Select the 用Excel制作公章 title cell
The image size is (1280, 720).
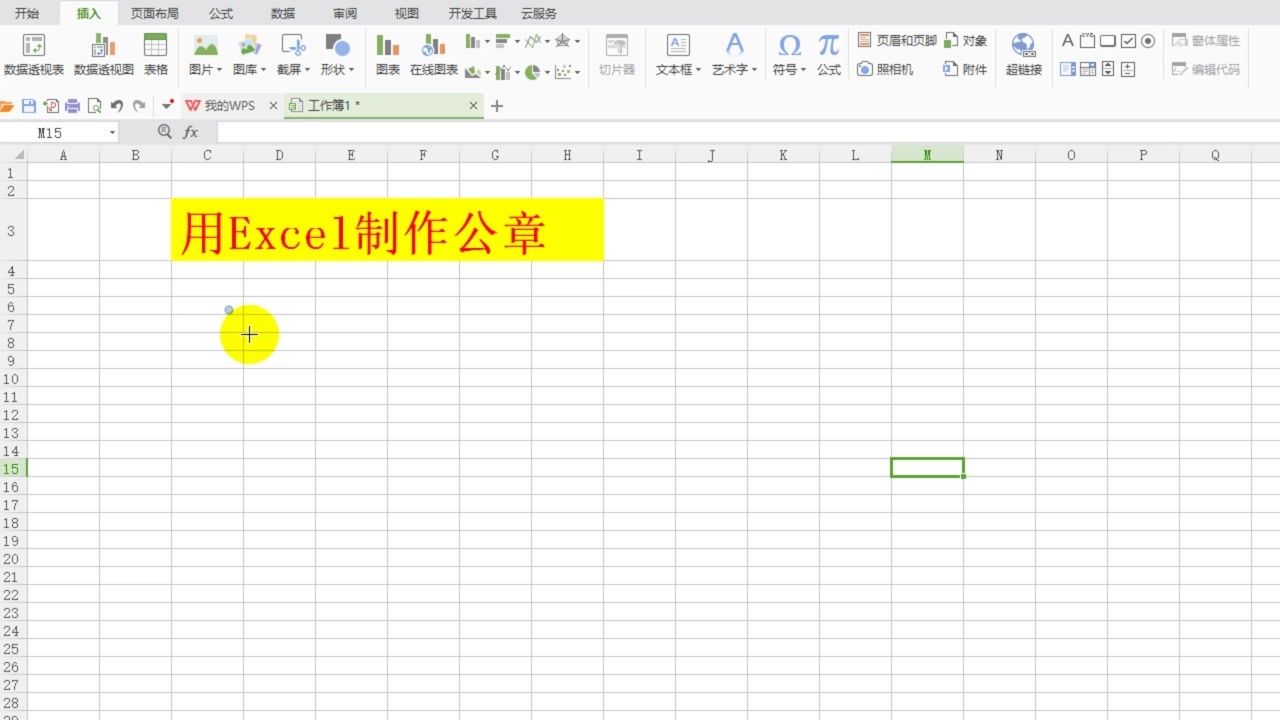(x=387, y=230)
